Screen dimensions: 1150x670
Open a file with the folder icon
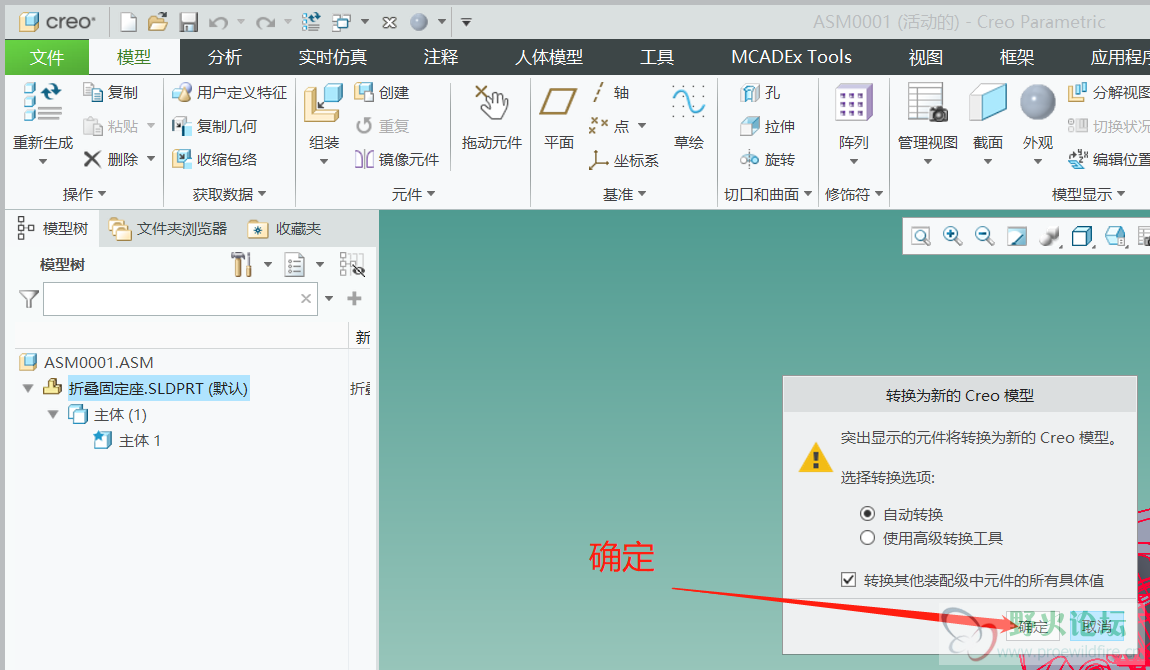coord(158,22)
